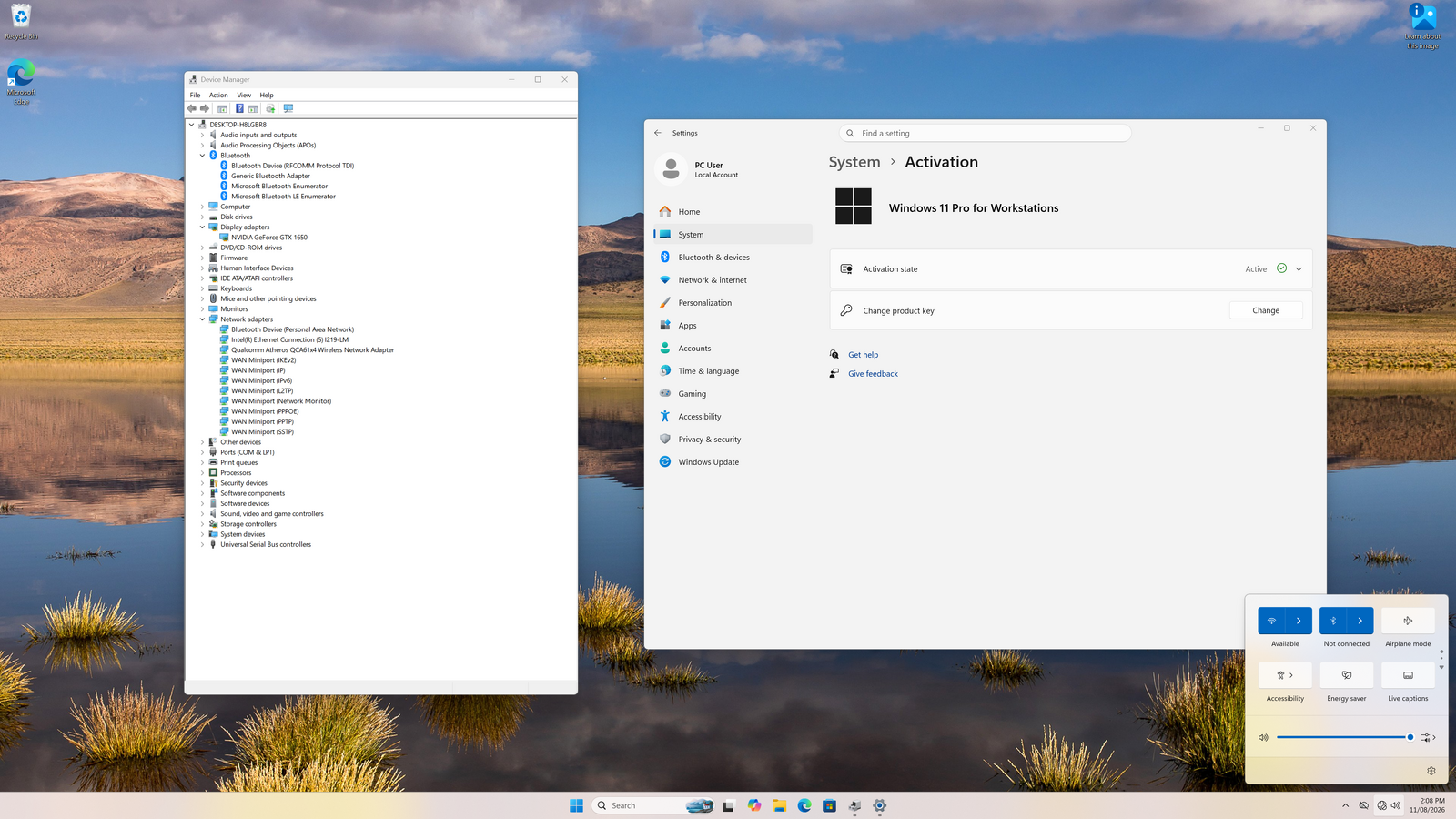Open Accessibility in Settings sidebar
Viewport: 1456px width, 819px height.
click(x=733, y=417)
